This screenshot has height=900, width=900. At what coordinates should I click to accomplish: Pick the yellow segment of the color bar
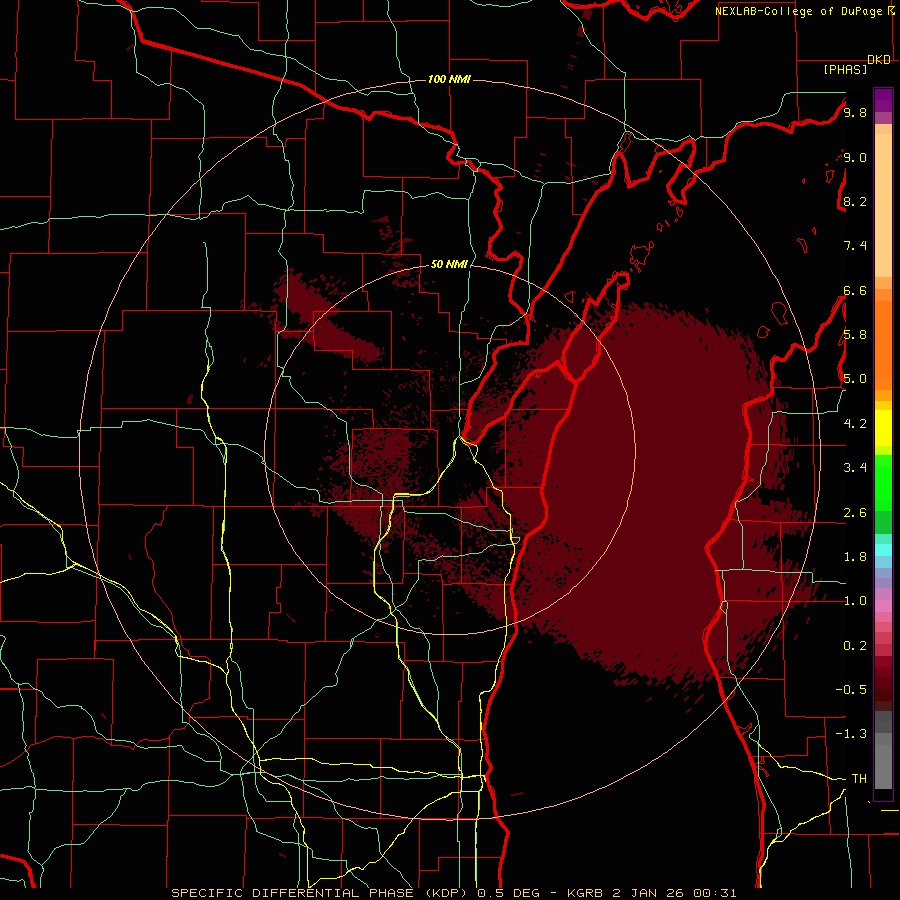coord(883,428)
